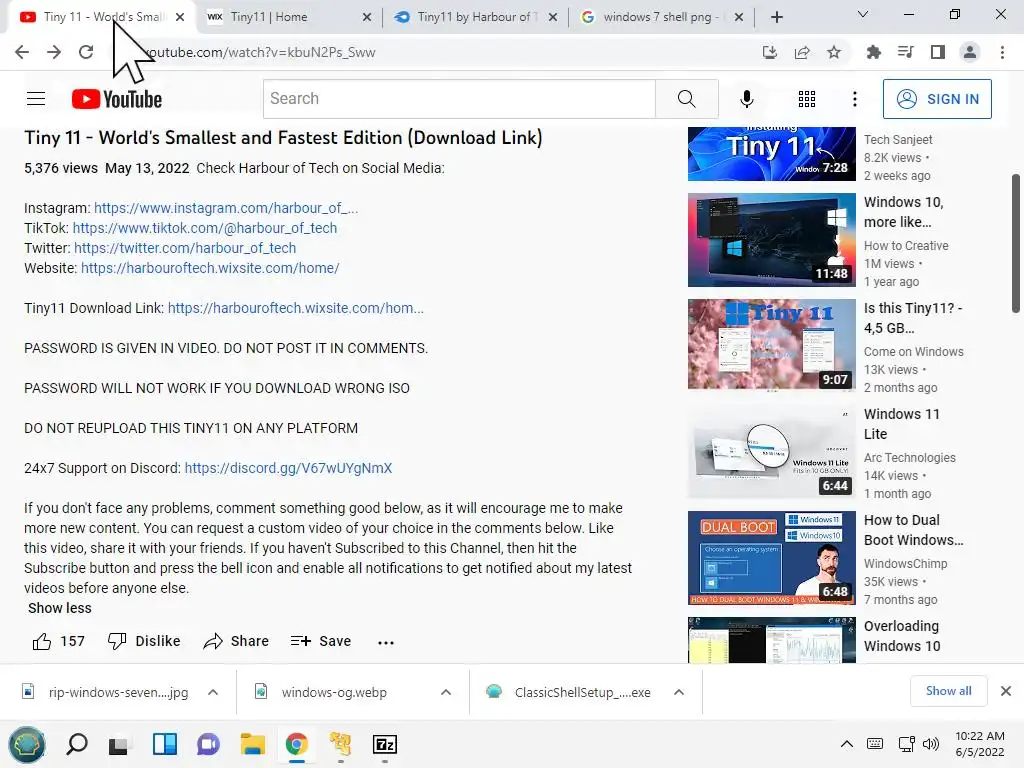Open Overloading Windows 10 video title
This screenshot has height=768, width=1024.
point(902,636)
